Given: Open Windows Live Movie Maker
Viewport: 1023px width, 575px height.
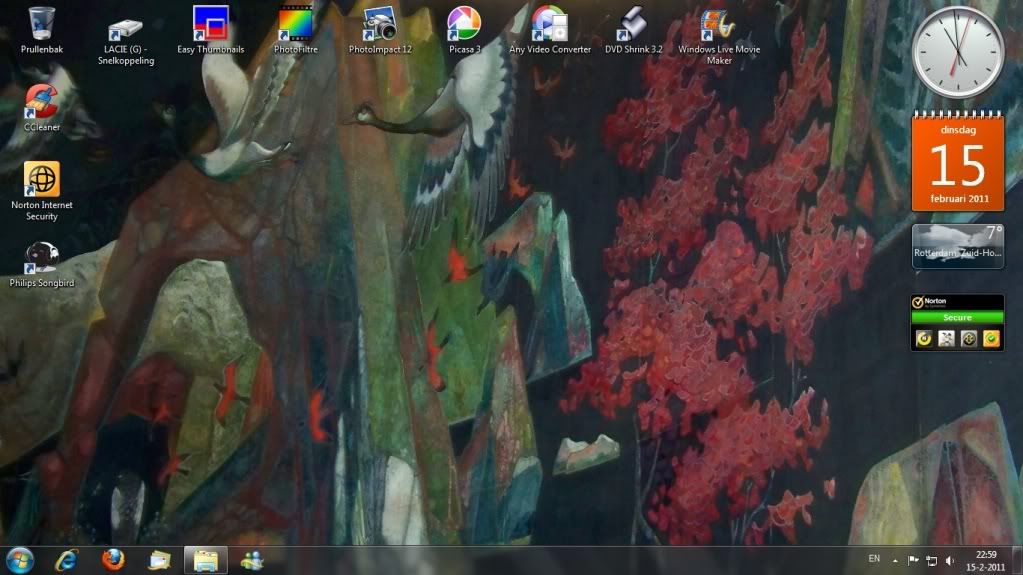Looking at the screenshot, I should [719, 36].
